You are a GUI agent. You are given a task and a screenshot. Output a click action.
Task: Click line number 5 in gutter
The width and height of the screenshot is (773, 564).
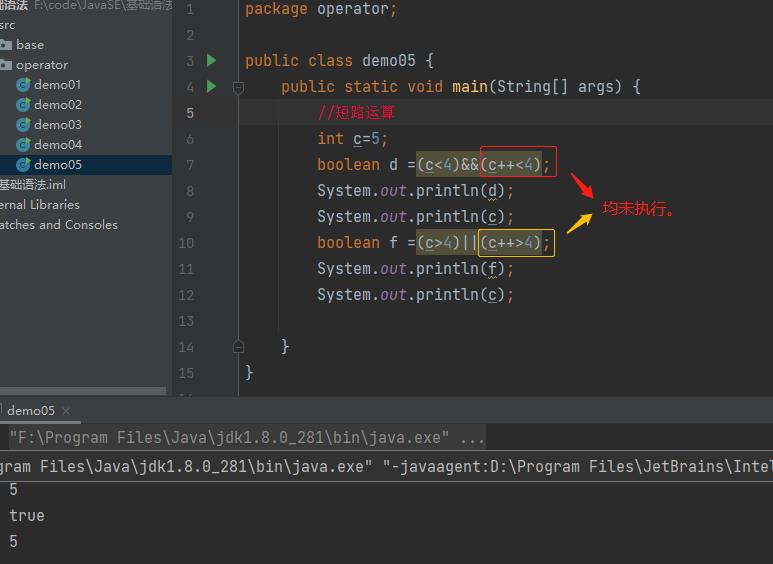pos(190,113)
